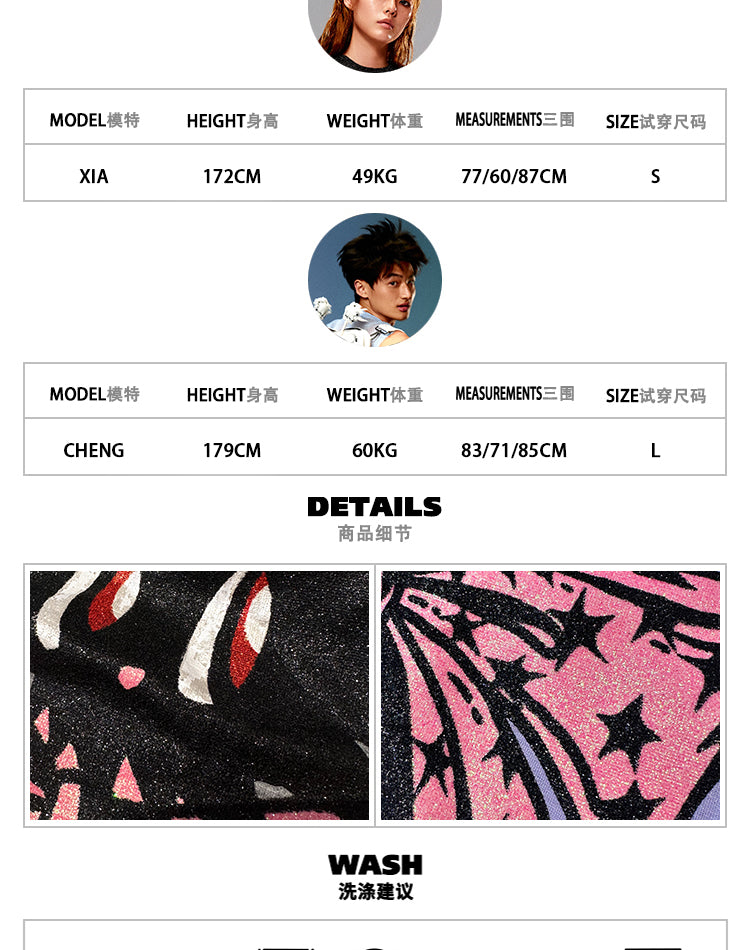Click first table's MODEL column header

[x=95, y=120]
